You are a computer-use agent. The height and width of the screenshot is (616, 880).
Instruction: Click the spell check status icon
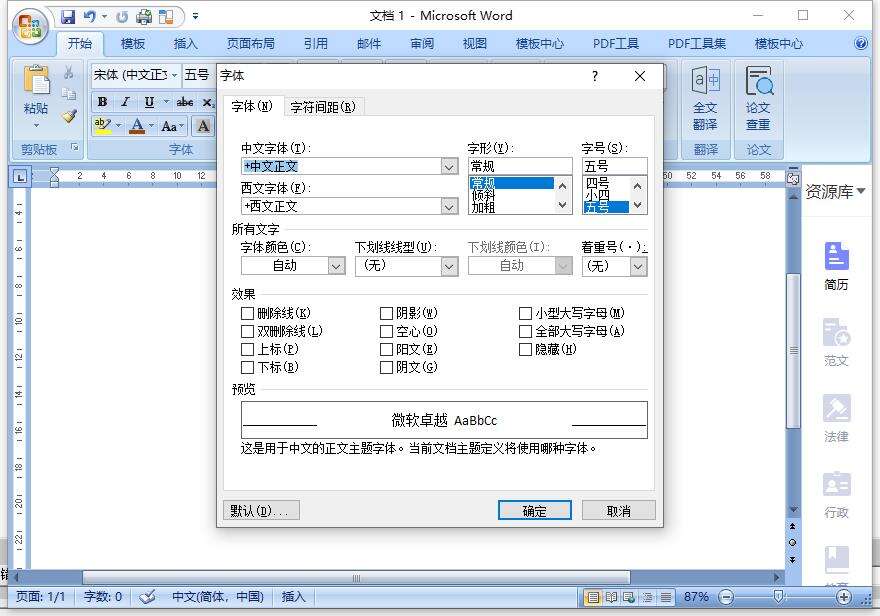pos(147,597)
